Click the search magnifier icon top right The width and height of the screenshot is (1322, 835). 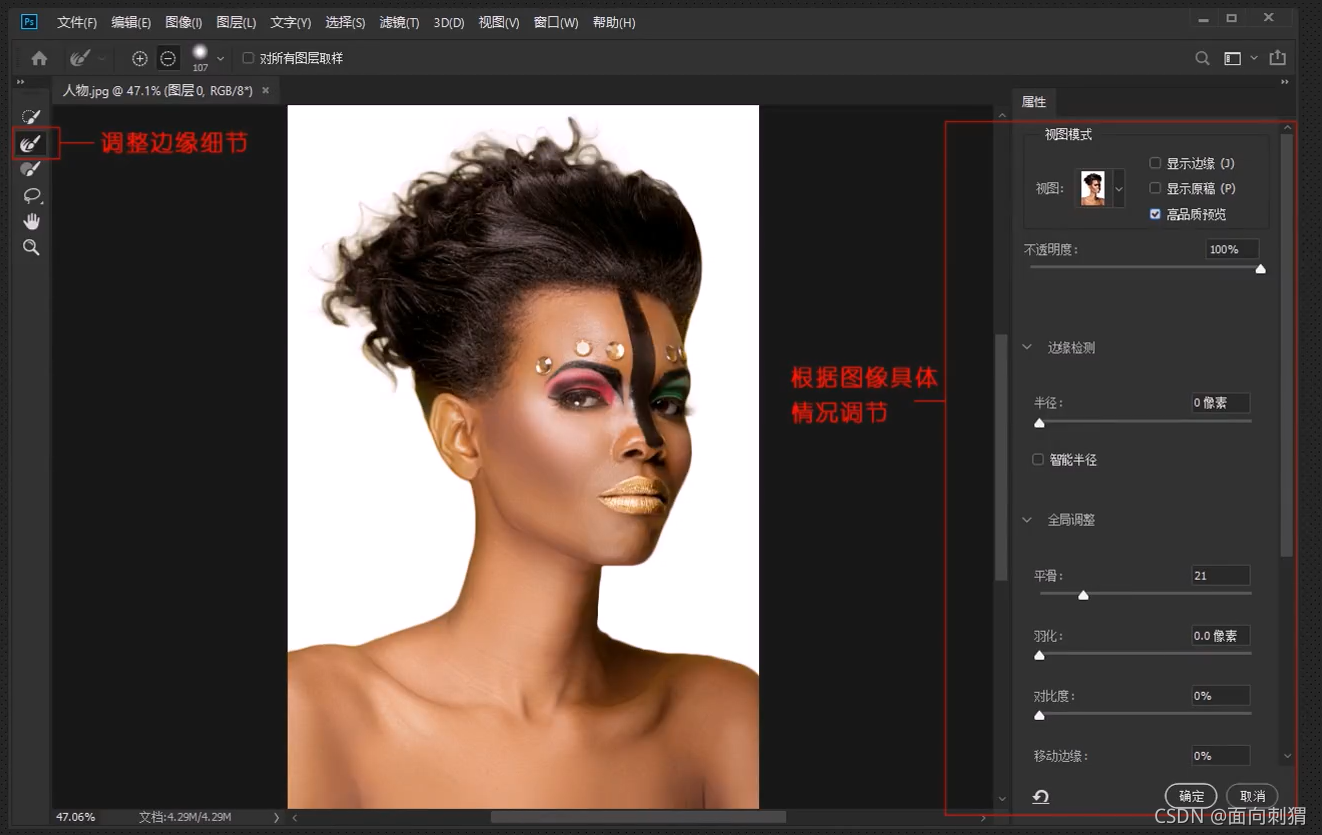pyautogui.click(x=1202, y=58)
